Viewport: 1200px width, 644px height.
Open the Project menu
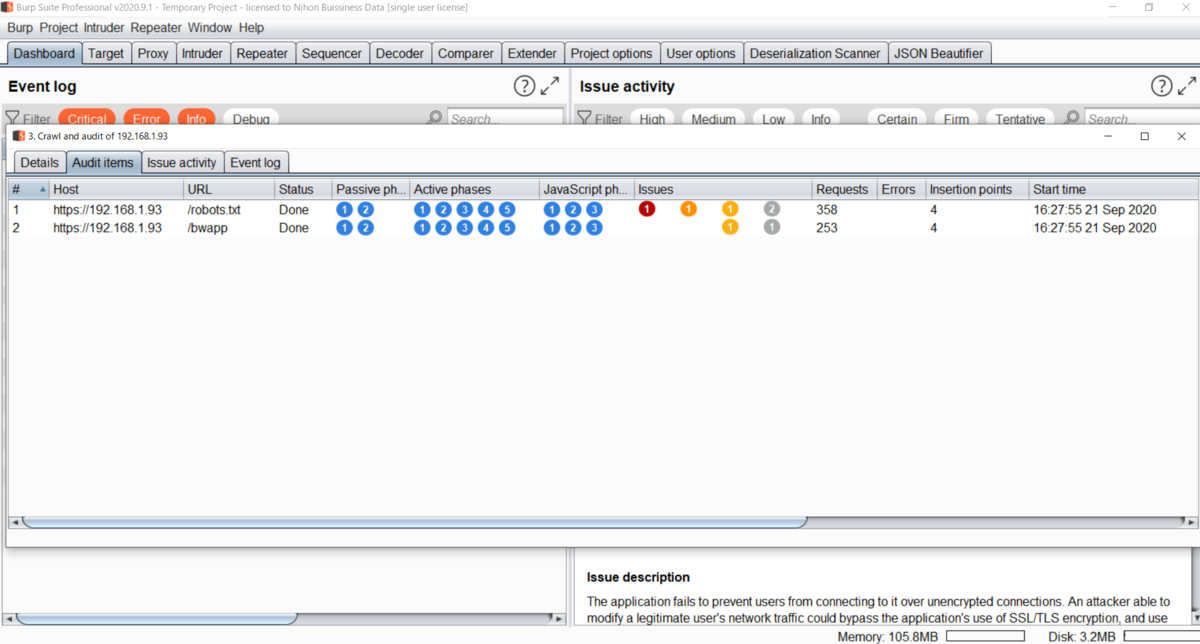point(59,27)
